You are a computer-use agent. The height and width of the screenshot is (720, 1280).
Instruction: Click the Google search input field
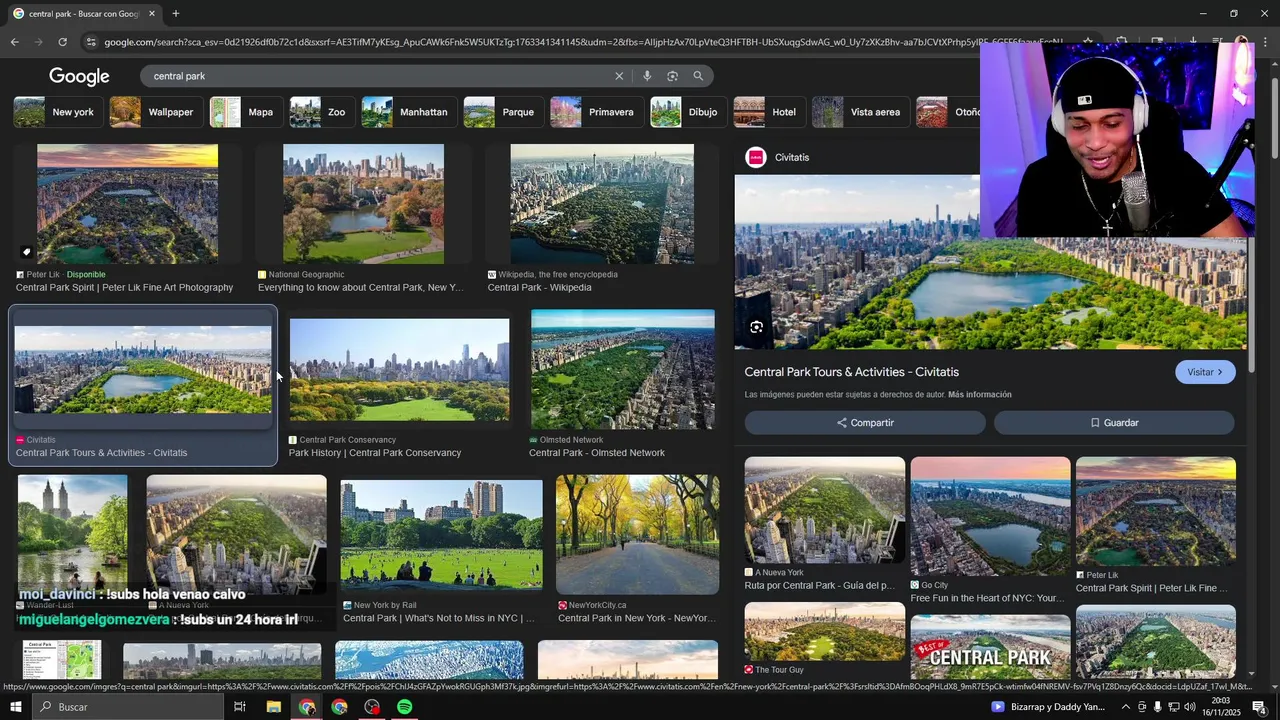pos(380,76)
